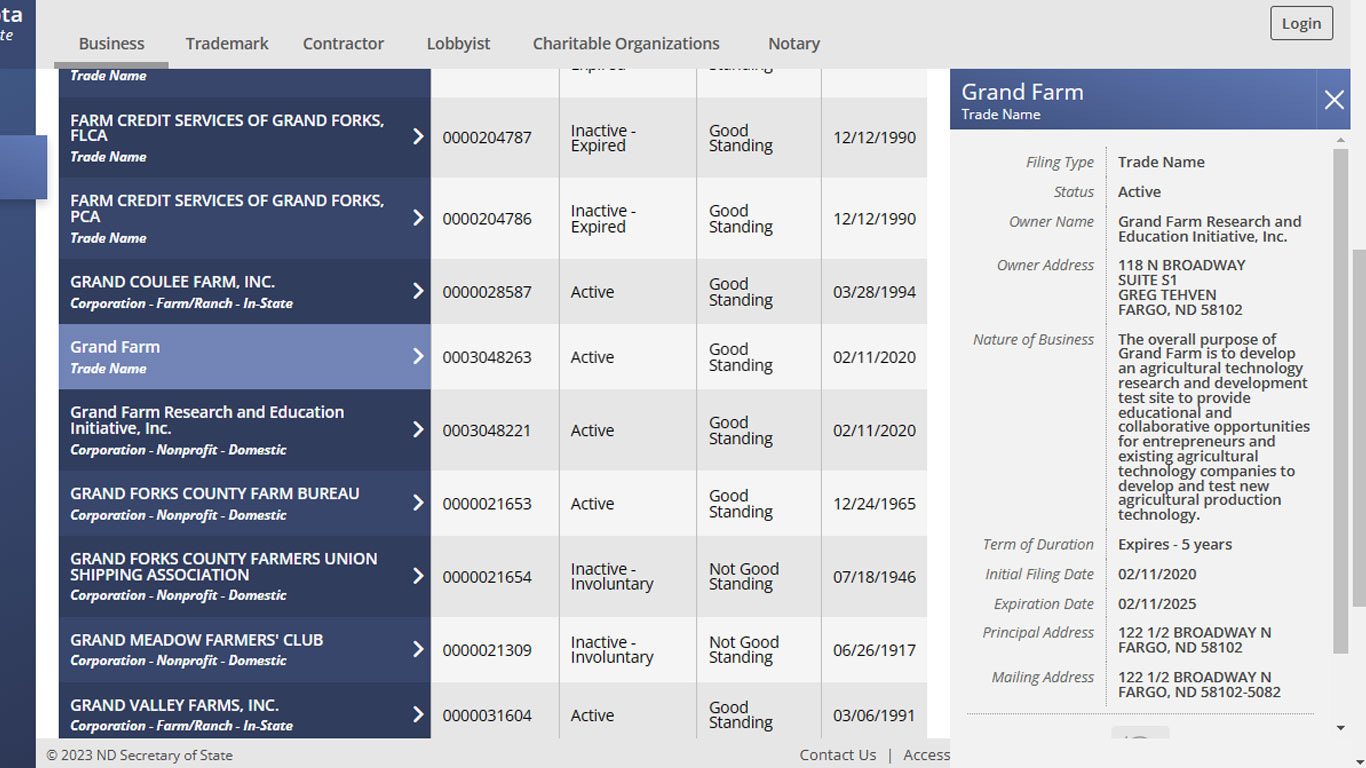Screen dimensions: 1366x768
Task: Click Expiration Date 02/11/2025 value
Action: pos(1157,604)
